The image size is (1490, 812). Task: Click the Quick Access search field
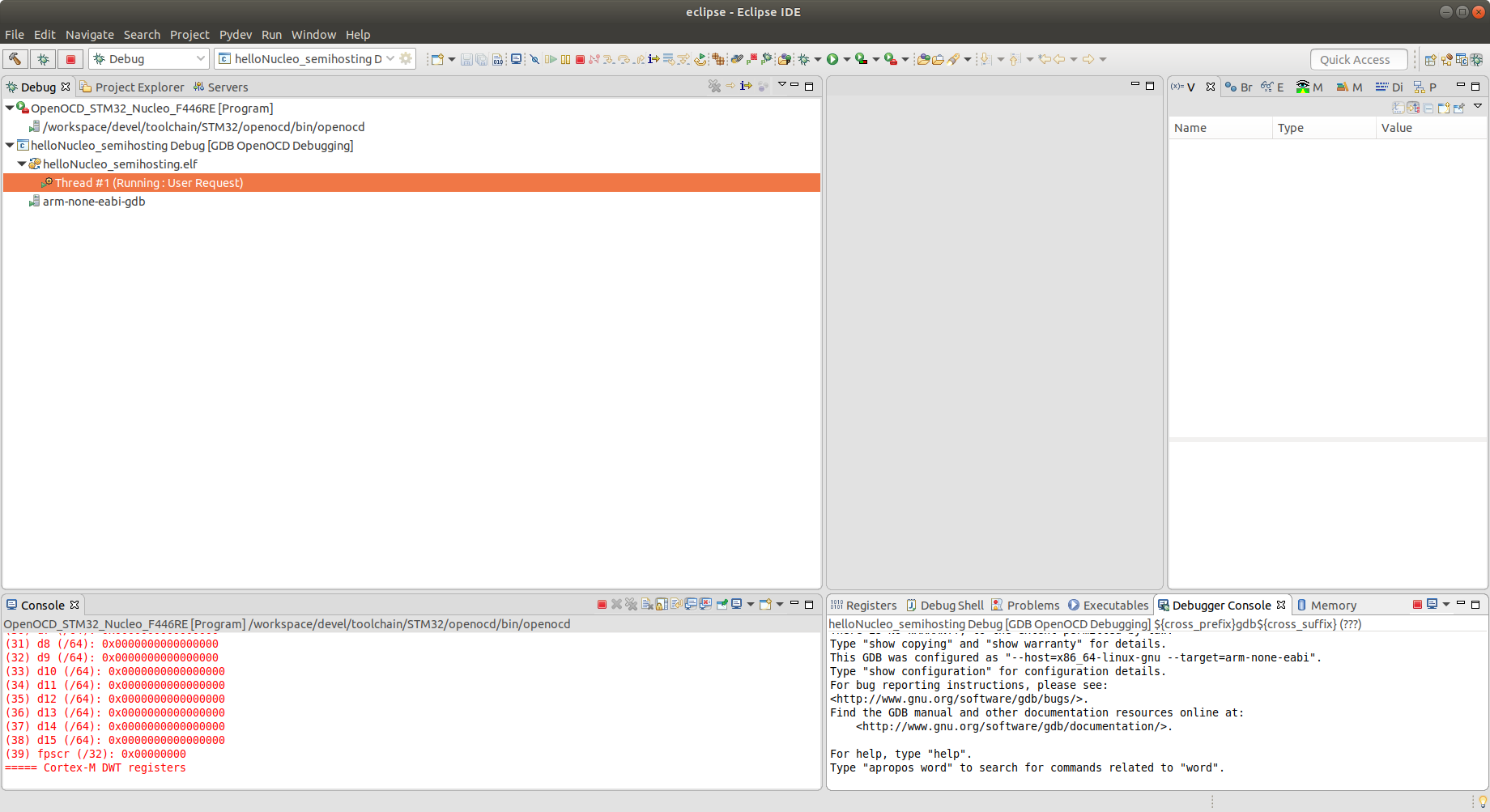[1359, 59]
